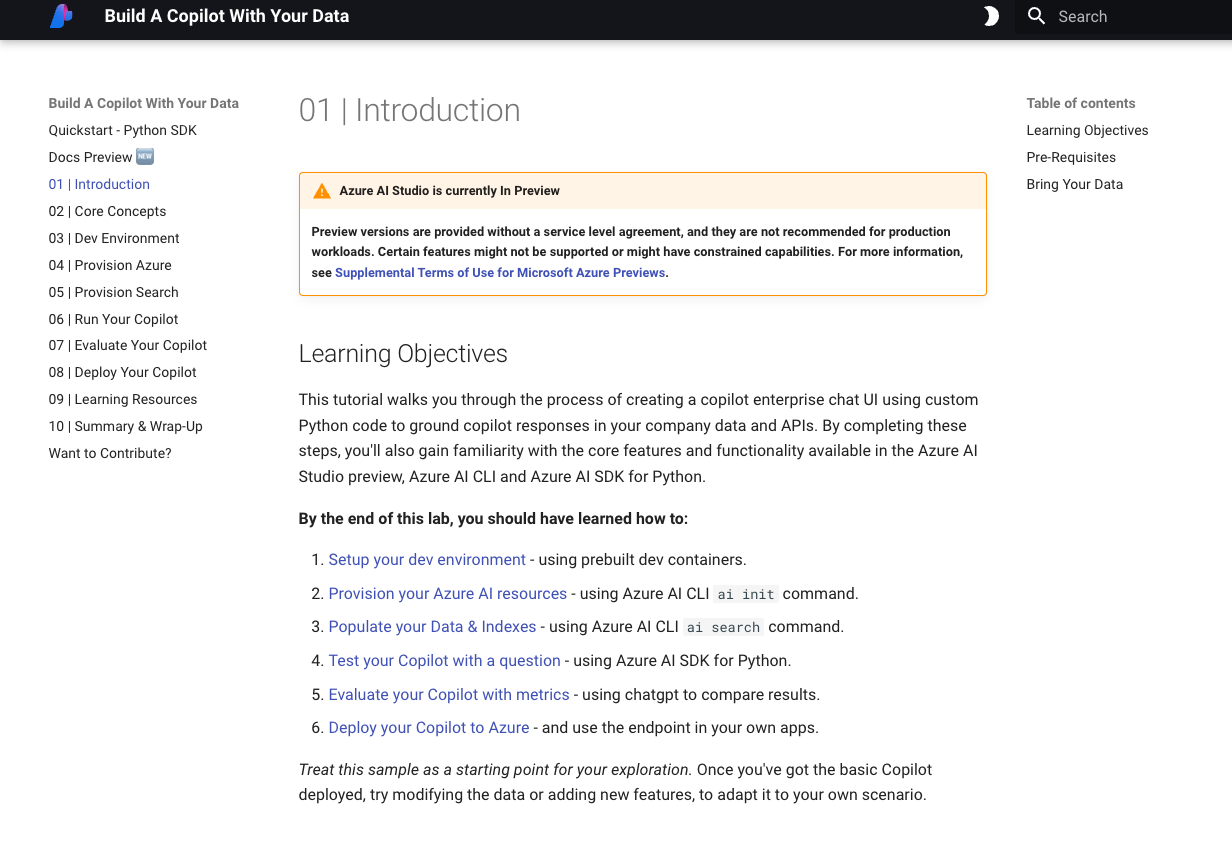
Task: Click the 'ai init' code snippet
Action: 746,594
